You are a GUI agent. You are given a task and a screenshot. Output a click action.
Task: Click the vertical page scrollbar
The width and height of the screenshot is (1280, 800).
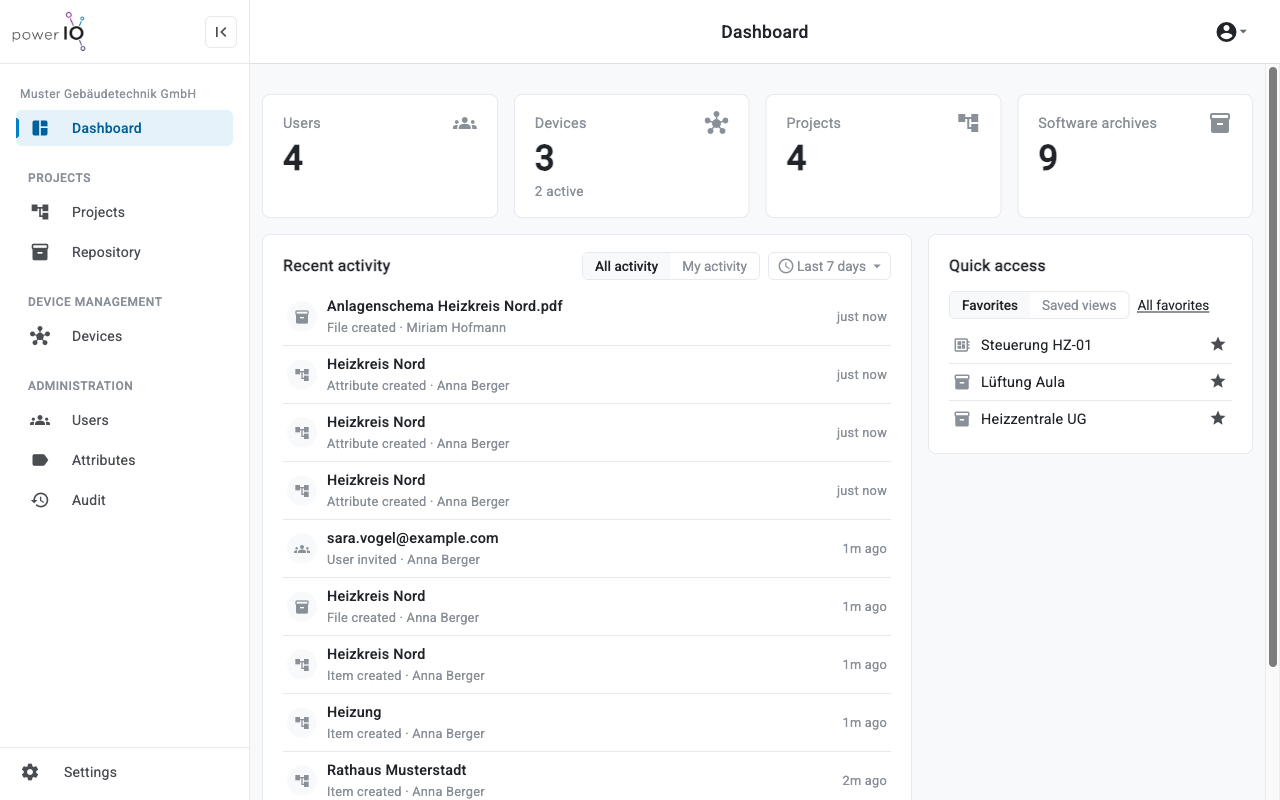click(x=1273, y=366)
